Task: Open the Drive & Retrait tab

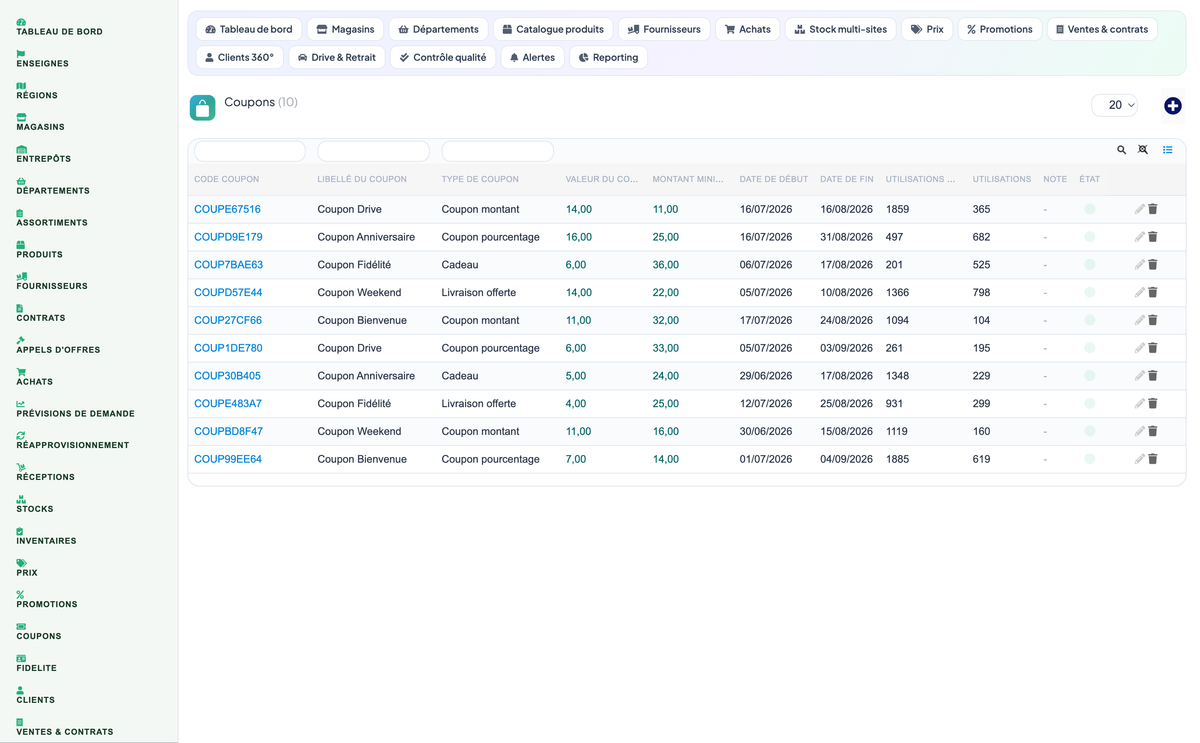Action: 337,57
